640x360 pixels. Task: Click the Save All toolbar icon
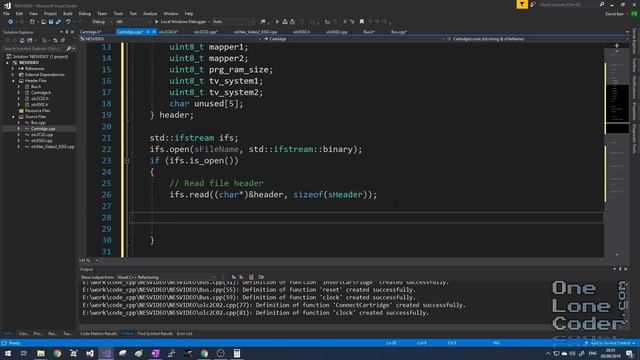[x=58, y=22]
